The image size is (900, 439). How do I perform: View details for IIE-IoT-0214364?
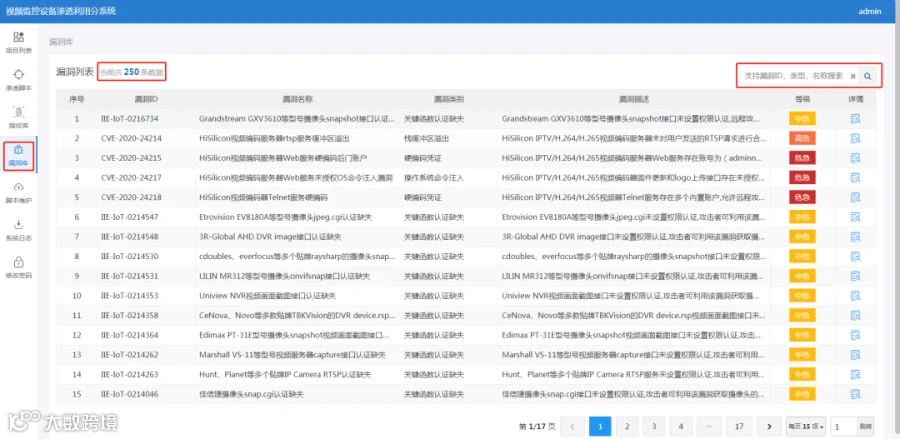click(855, 335)
